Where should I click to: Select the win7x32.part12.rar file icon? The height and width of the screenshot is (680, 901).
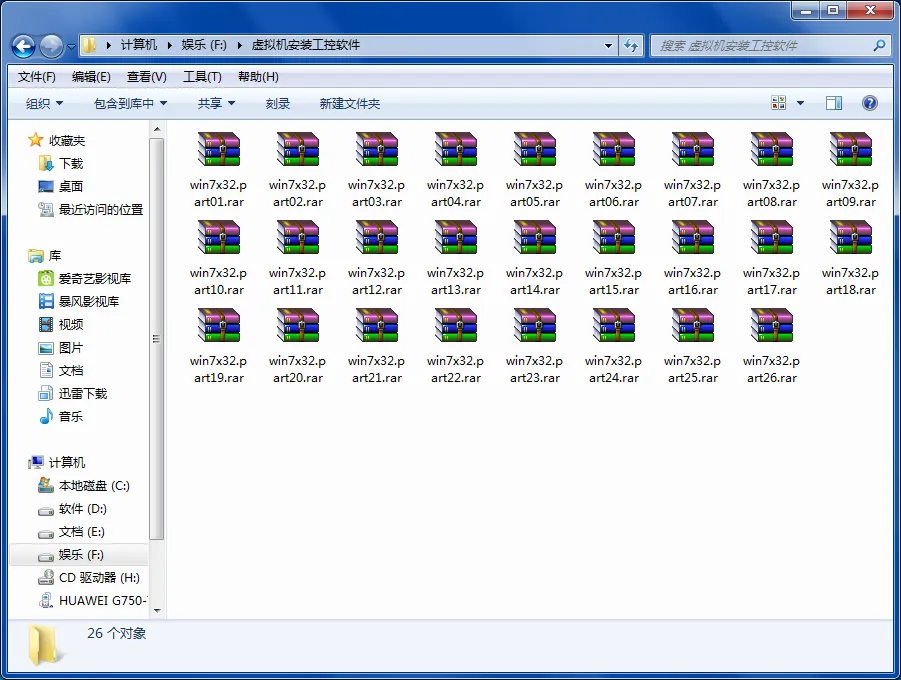tap(376, 237)
